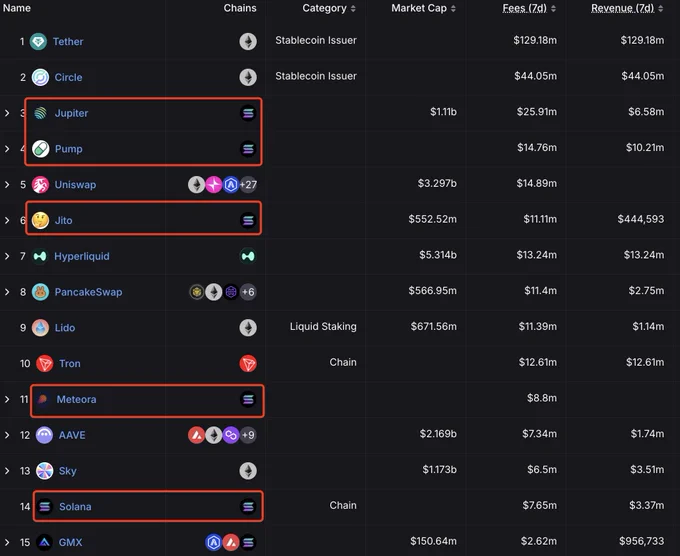Open the Uniswap protocol link
This screenshot has width=680, height=556.
point(75,185)
